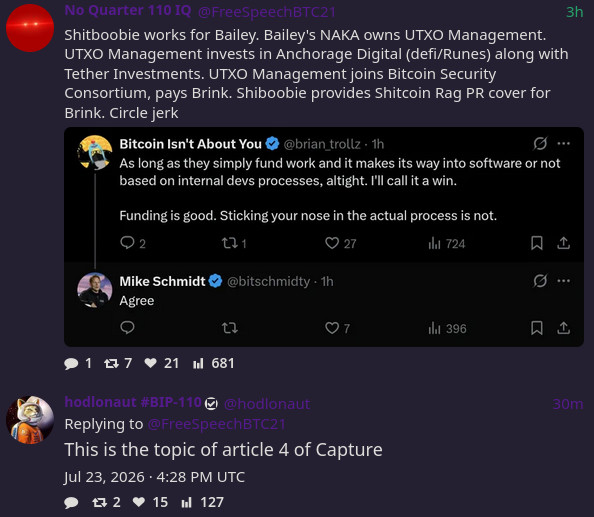This screenshot has height=517, width=594.
Task: Open the @hodlonaut profile handle
Action: 267,404
